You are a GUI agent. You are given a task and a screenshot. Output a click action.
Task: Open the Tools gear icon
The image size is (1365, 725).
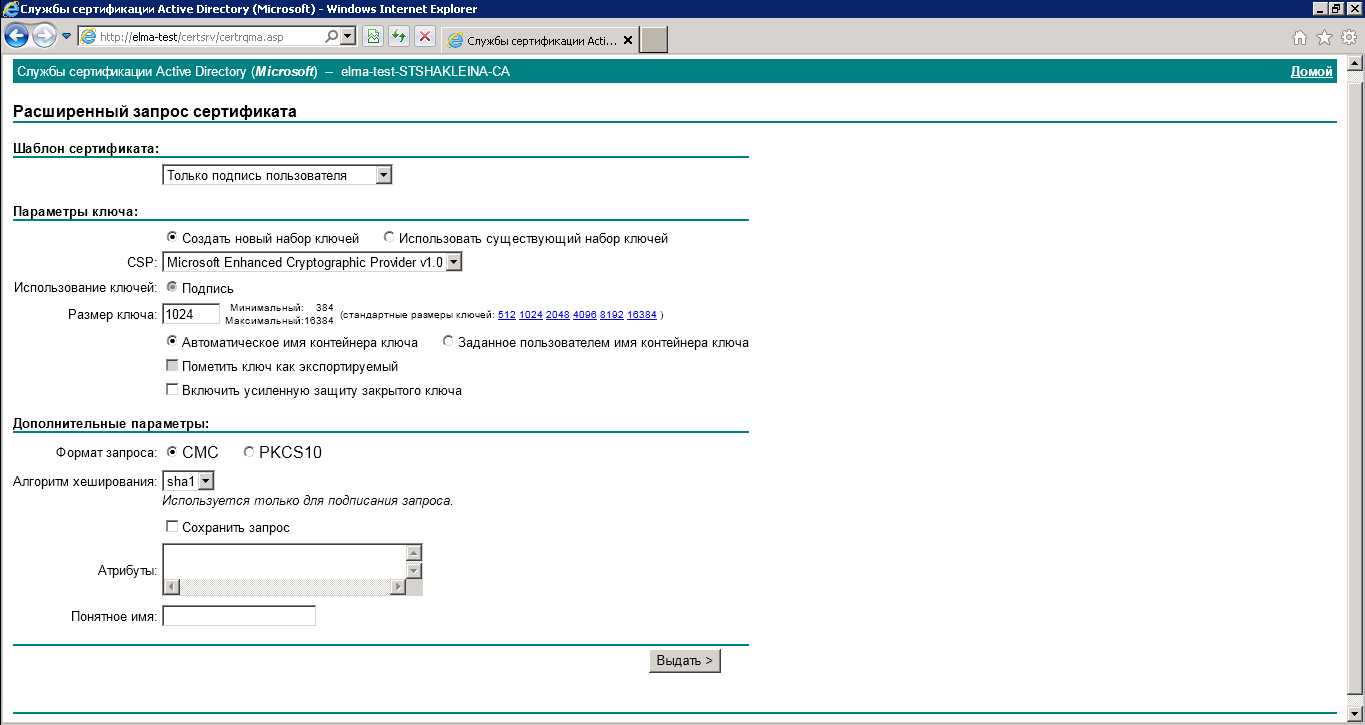point(1348,38)
